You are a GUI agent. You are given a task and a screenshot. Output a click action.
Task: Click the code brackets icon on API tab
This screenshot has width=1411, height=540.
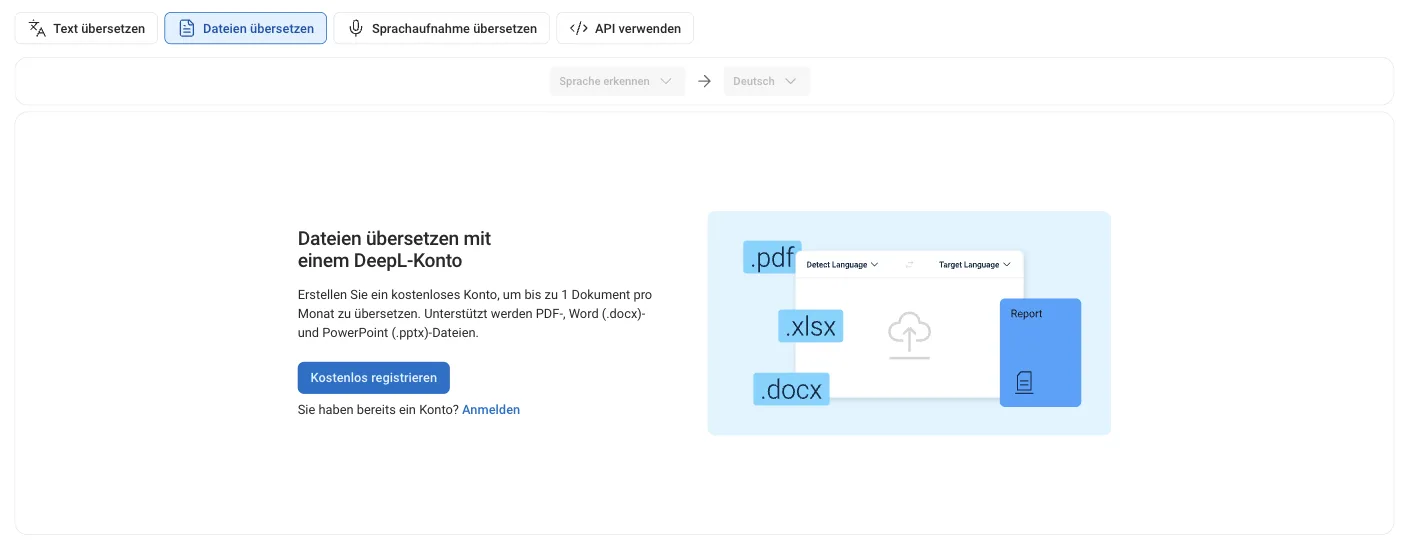click(579, 28)
